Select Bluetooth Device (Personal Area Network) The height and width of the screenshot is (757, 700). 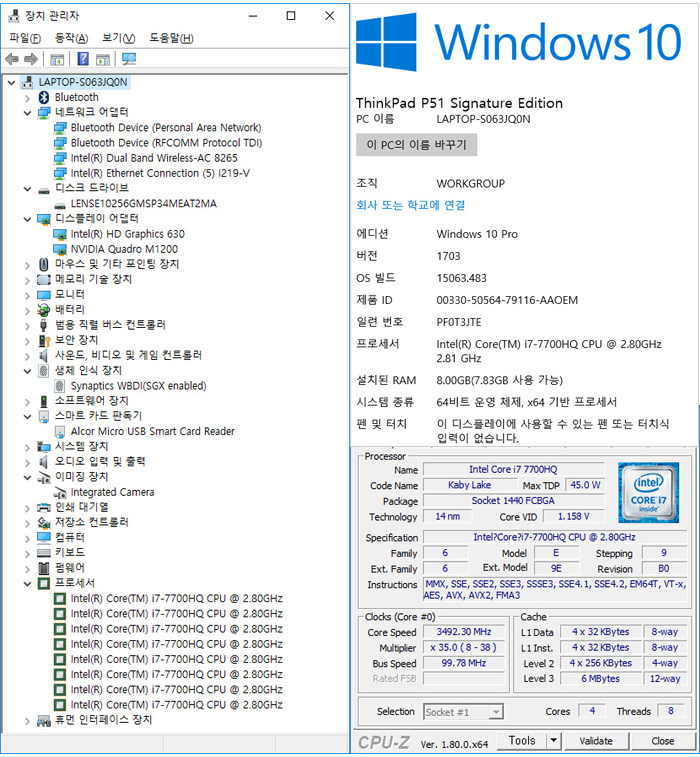pos(166,127)
